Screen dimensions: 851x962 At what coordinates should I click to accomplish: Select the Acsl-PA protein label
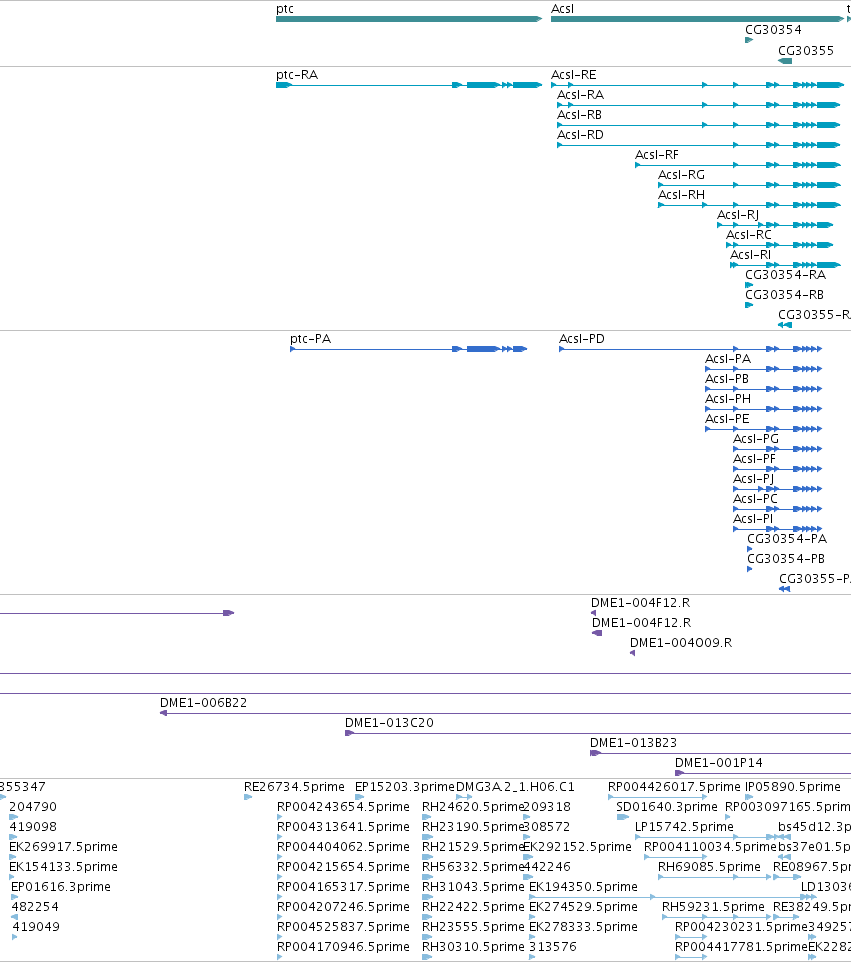(728, 359)
